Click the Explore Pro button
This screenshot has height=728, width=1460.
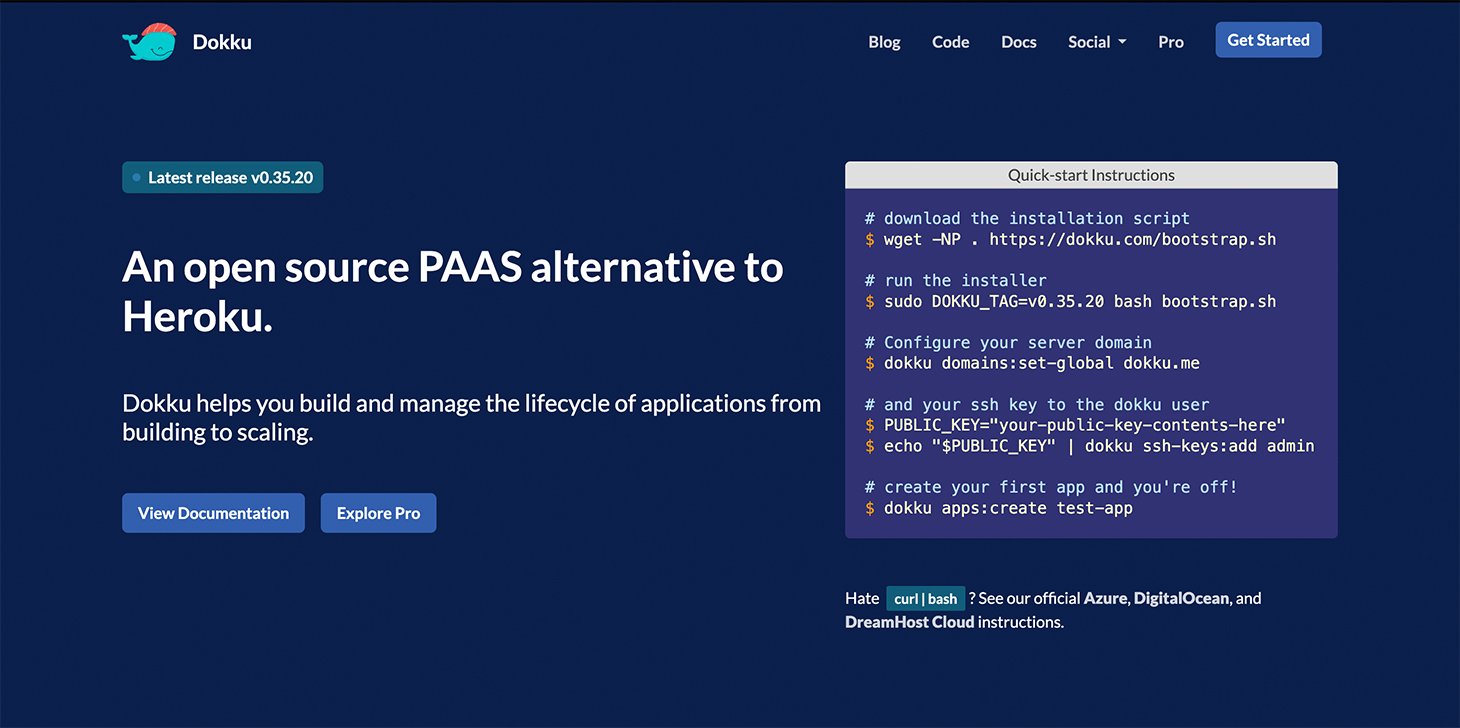(378, 512)
